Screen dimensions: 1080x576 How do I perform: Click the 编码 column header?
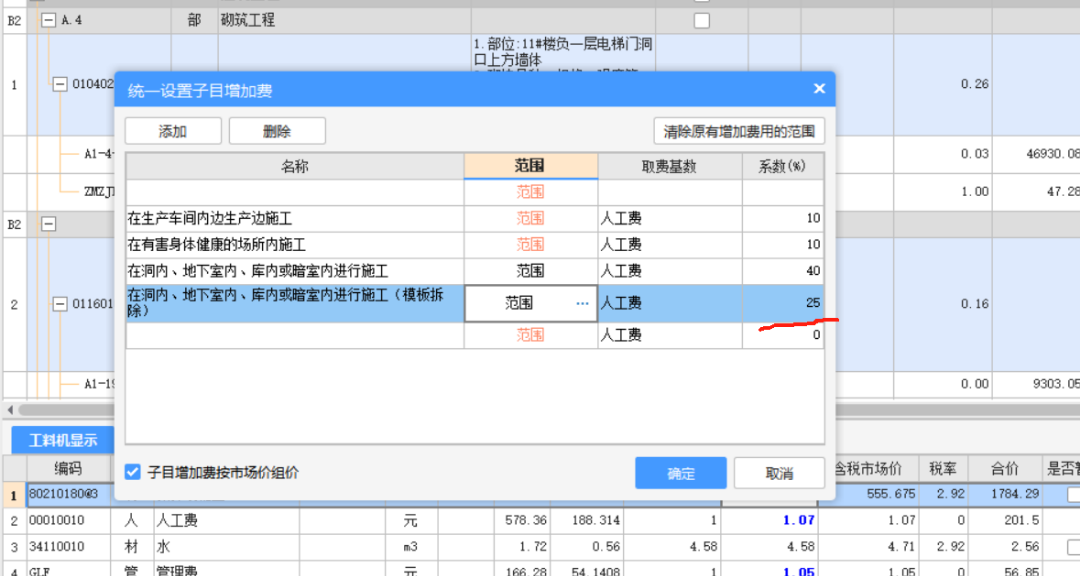click(x=68, y=469)
